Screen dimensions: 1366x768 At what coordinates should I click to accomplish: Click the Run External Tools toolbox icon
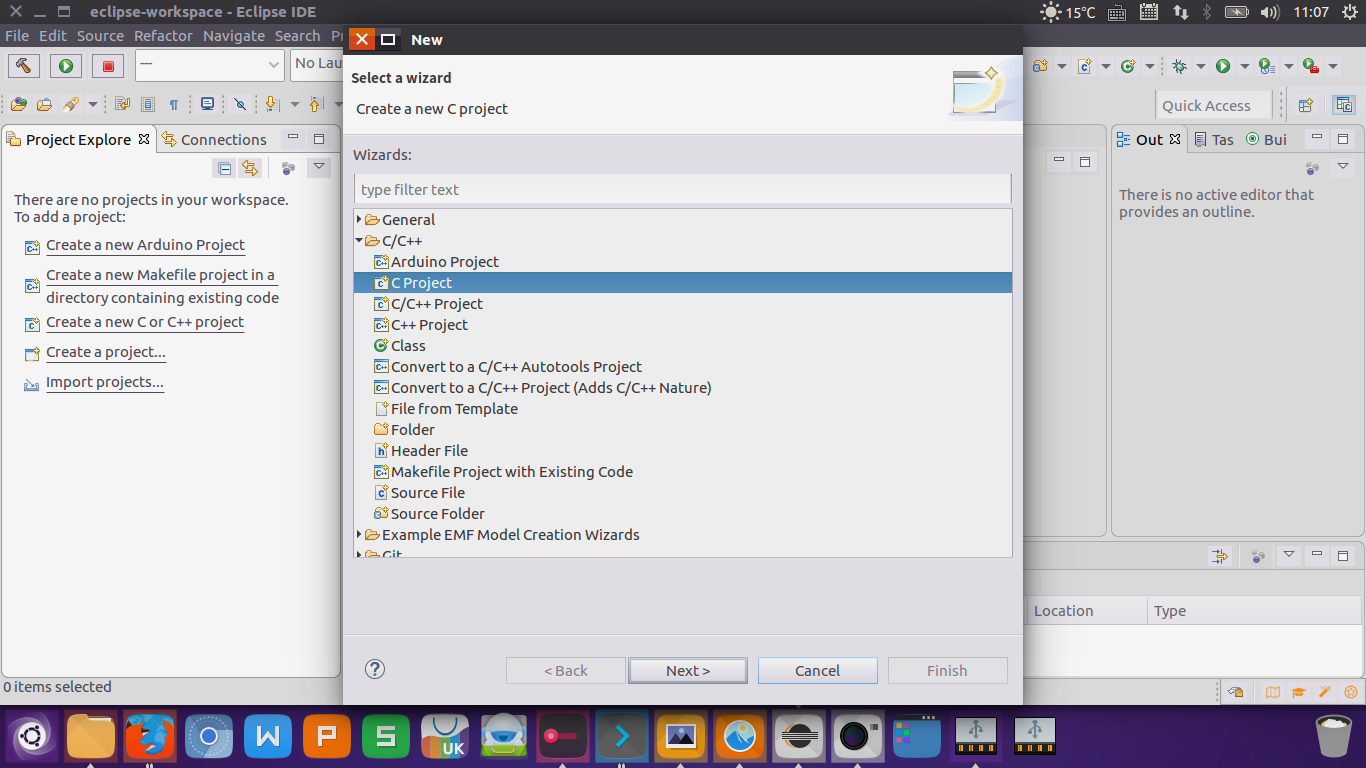tap(1310, 66)
